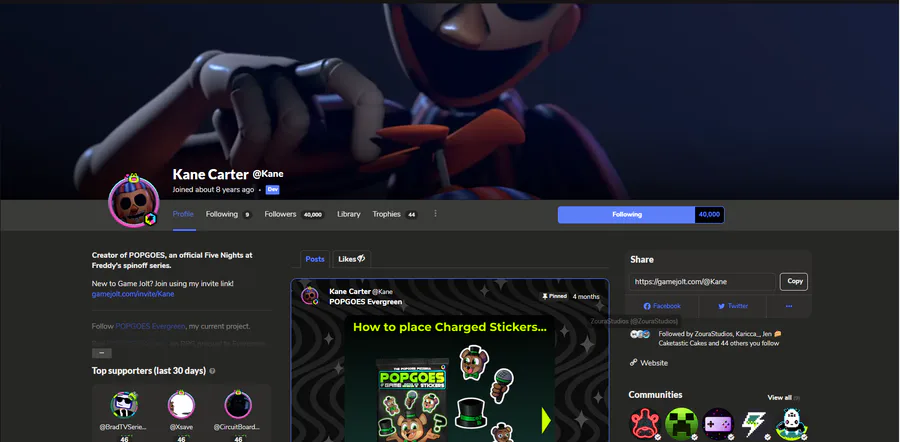Open POPGOES Evergreen from the pinned post header
The height and width of the screenshot is (442, 900).
365,302
